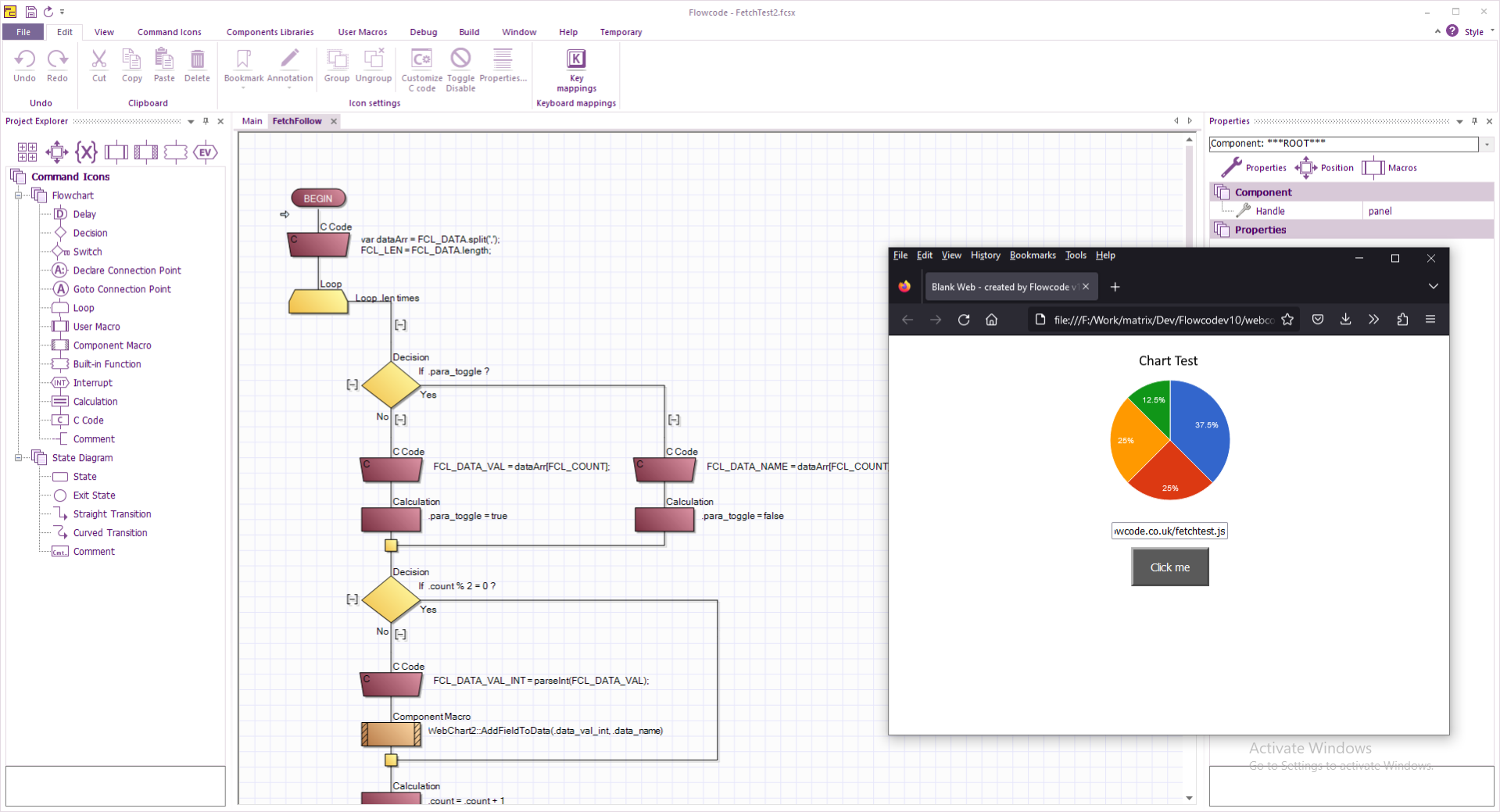Select the Customize C code icon
The width and height of the screenshot is (1500, 812).
click(x=421, y=59)
